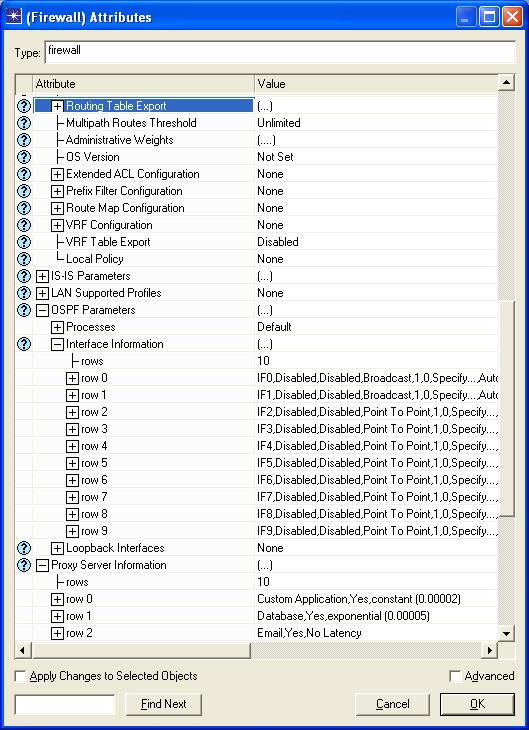529x730 pixels.
Task: Click the Cancel button
Action: [x=393, y=704]
